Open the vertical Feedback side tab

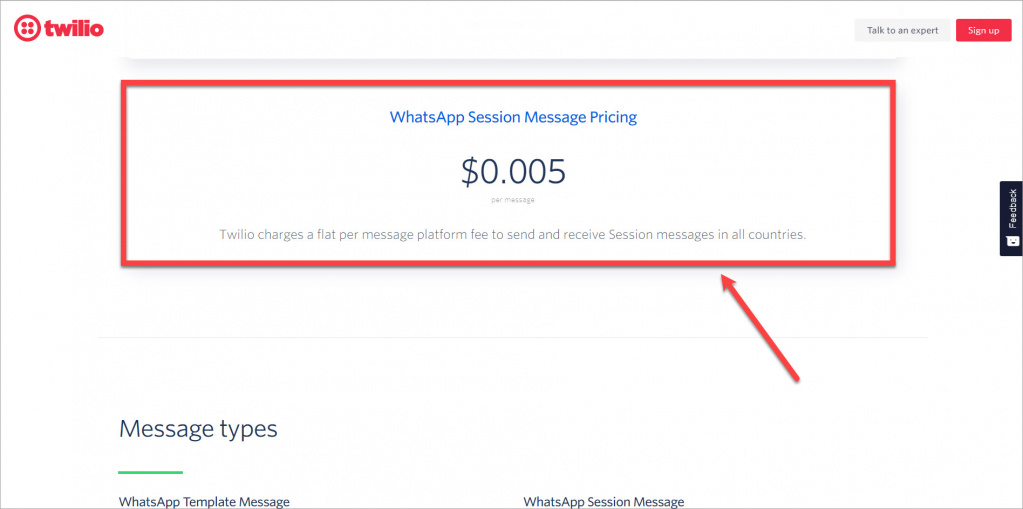click(x=1011, y=210)
